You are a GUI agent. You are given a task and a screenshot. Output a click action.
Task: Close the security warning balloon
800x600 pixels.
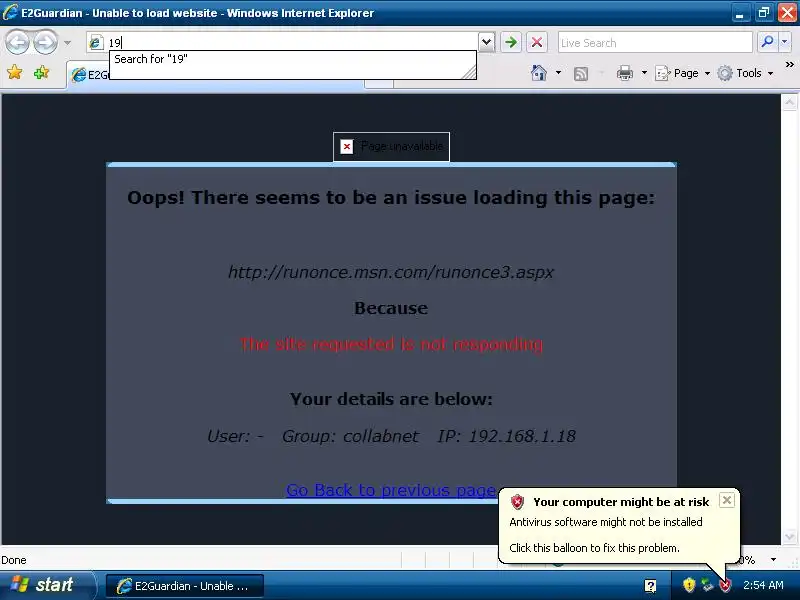[727, 500]
